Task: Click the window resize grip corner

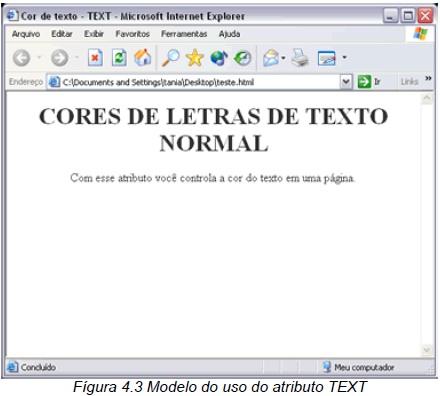Action: tap(431, 369)
